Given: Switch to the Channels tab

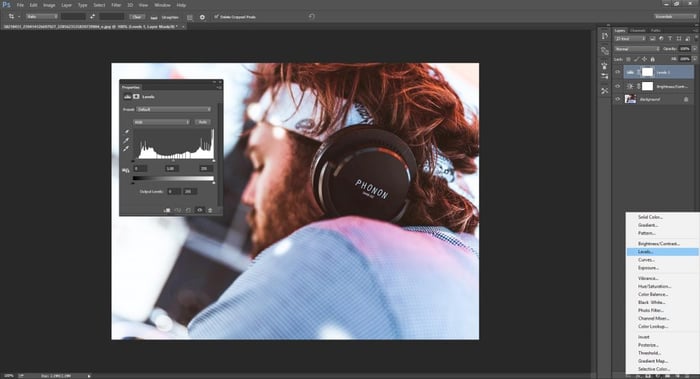Looking at the screenshot, I should click(638, 30).
